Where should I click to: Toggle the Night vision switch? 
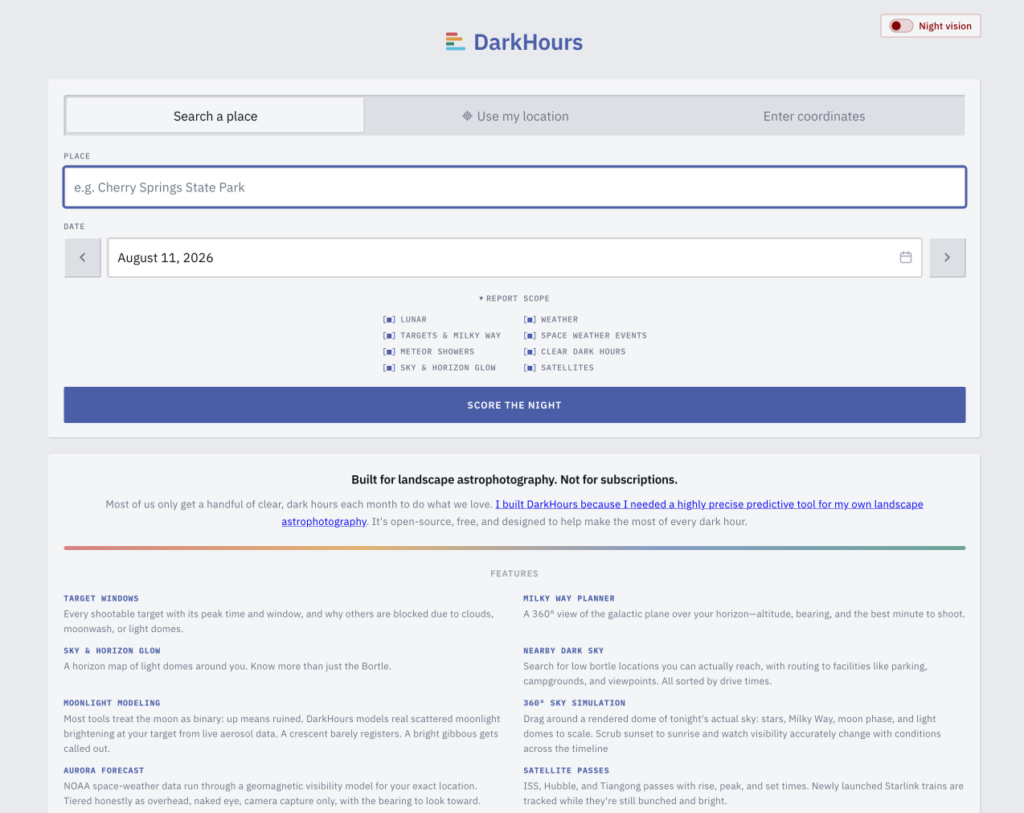tap(901, 26)
